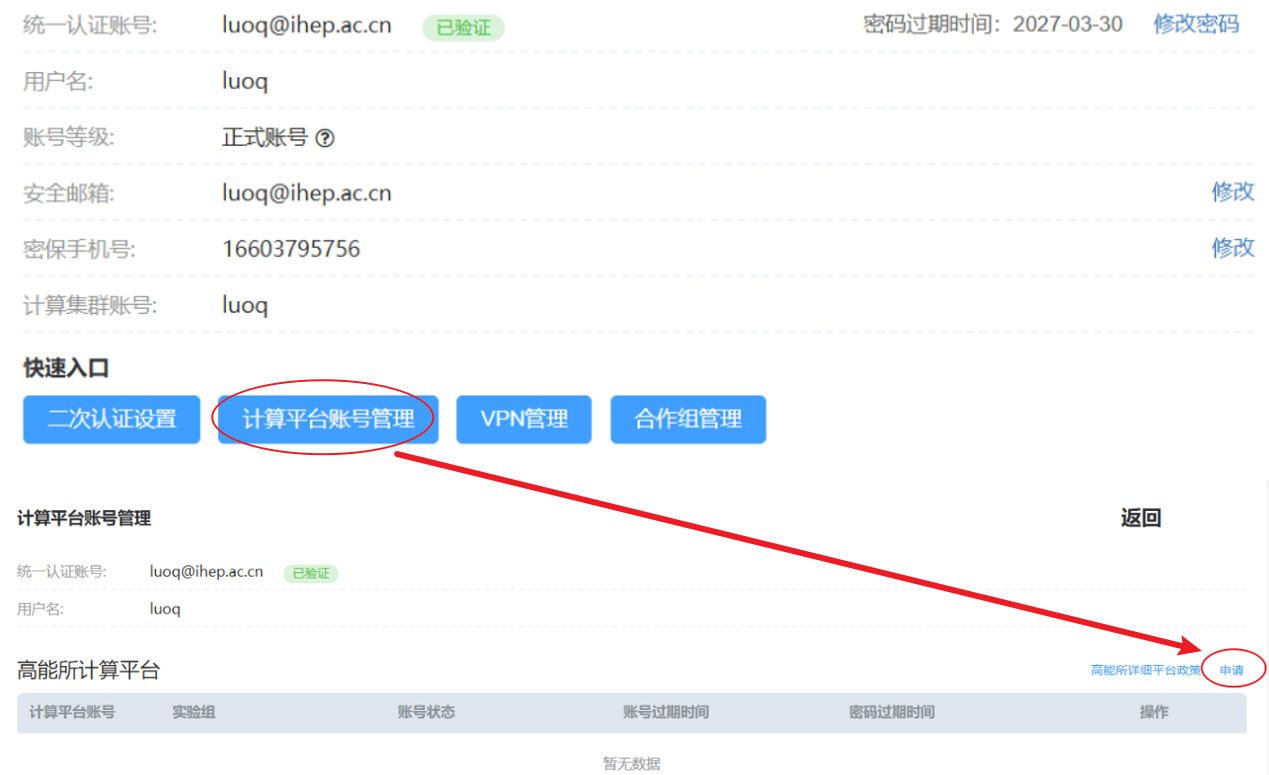Click the 计算平台账号管理 section title
The image size is (1269, 775).
tap(84, 518)
